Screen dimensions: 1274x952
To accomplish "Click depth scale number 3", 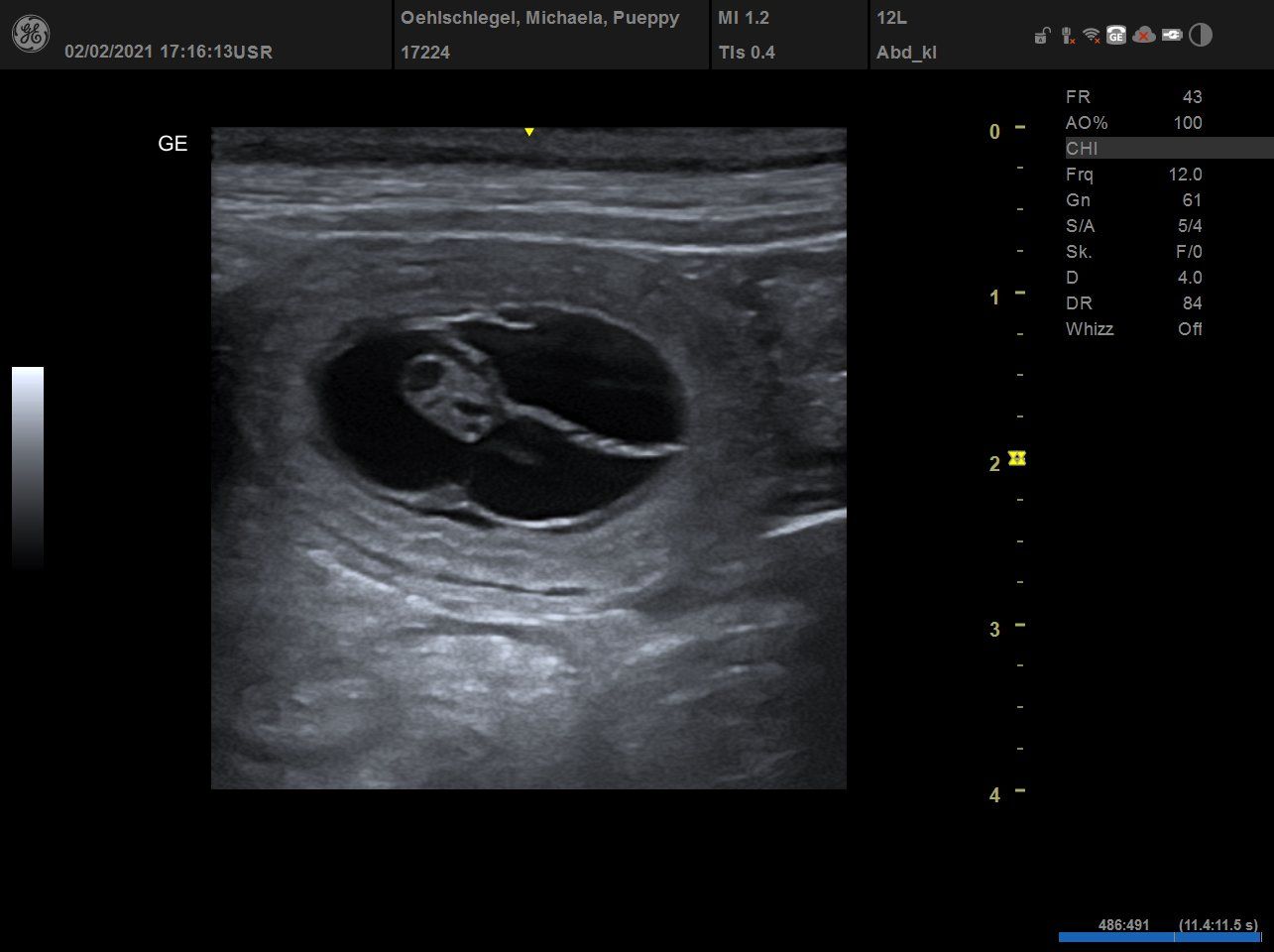I will pyautogui.click(x=994, y=630).
